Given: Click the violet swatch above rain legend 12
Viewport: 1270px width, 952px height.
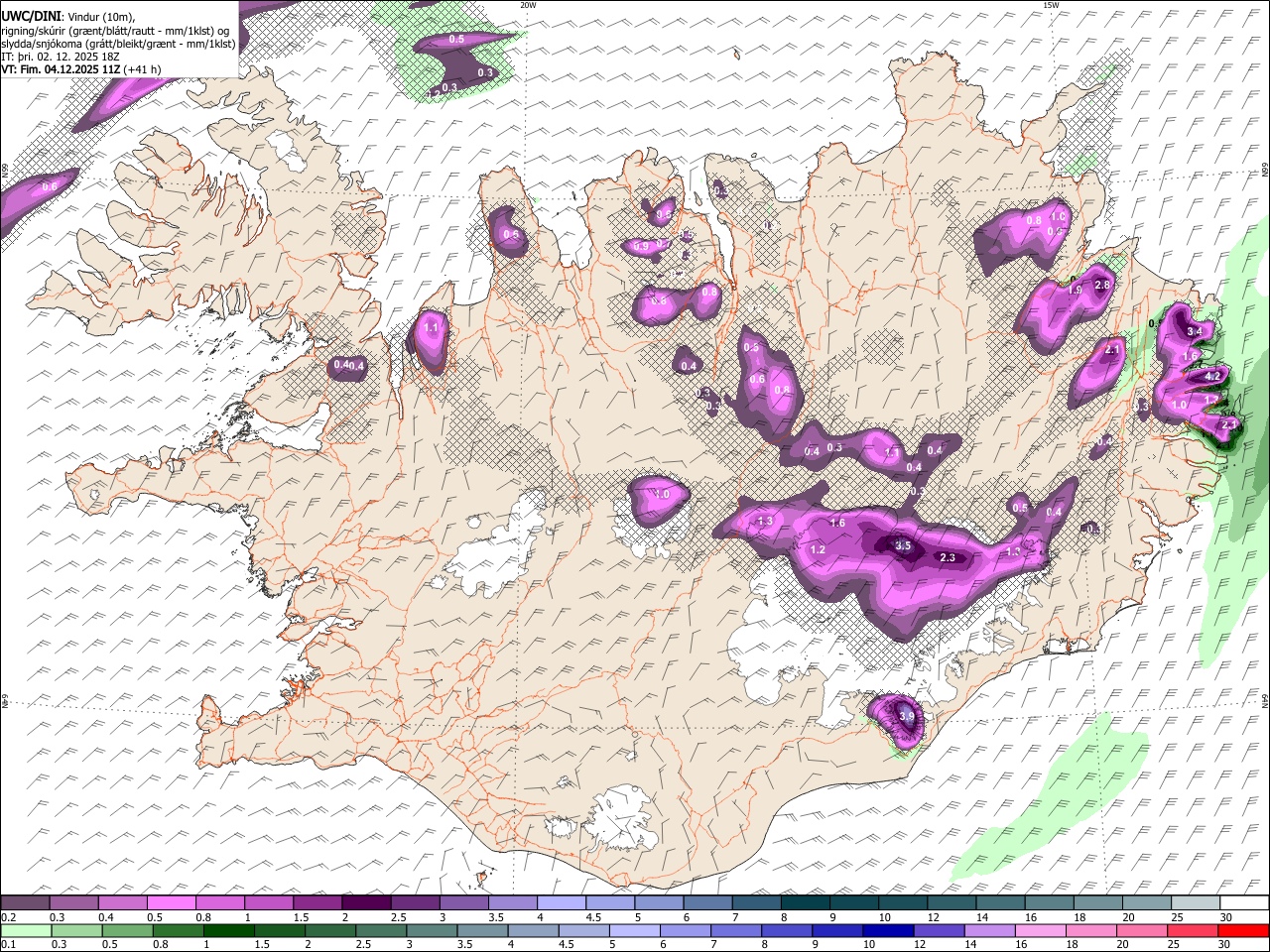Looking at the screenshot, I should pyautogui.click(x=938, y=931).
